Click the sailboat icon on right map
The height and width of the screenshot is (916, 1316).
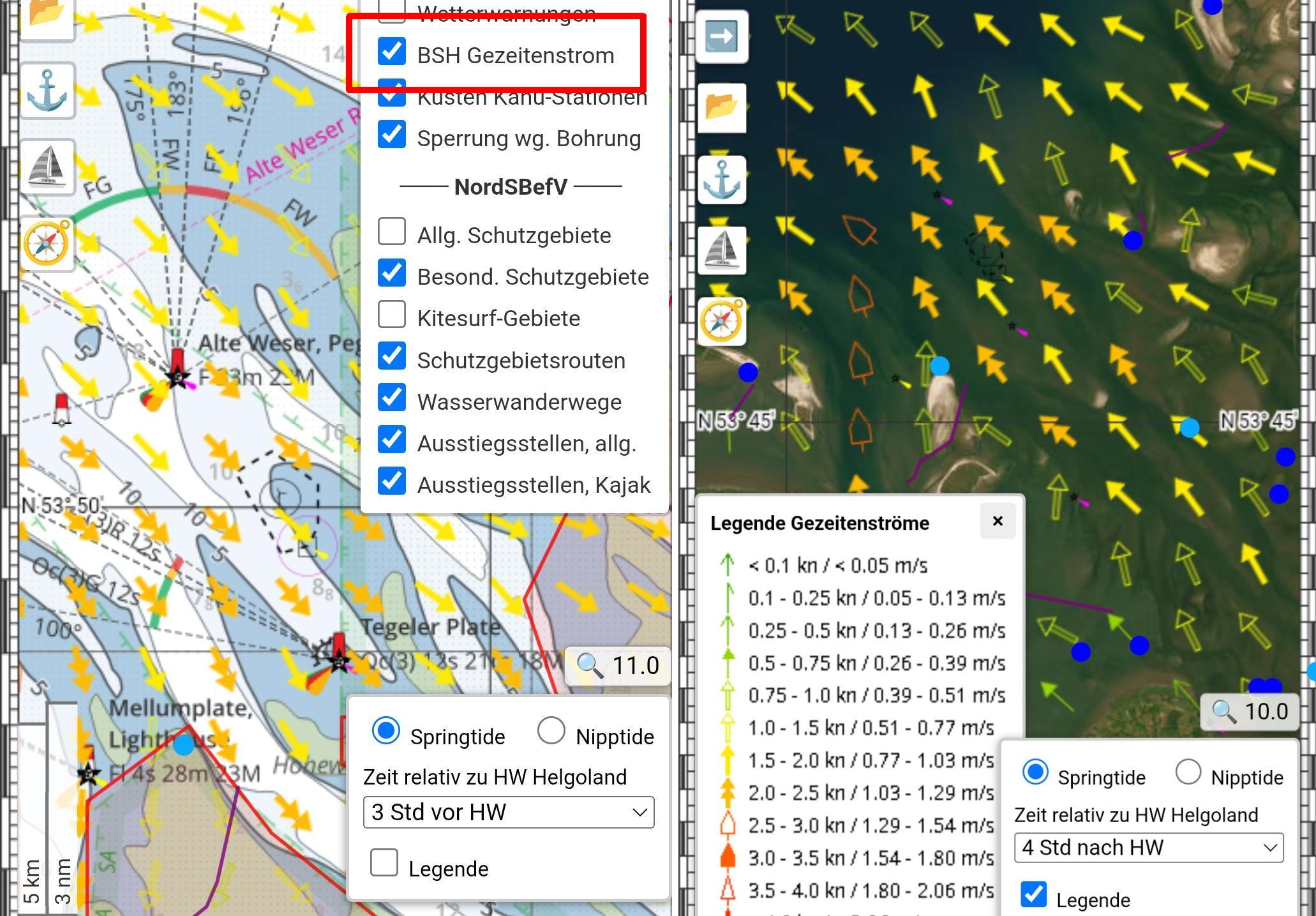722,250
